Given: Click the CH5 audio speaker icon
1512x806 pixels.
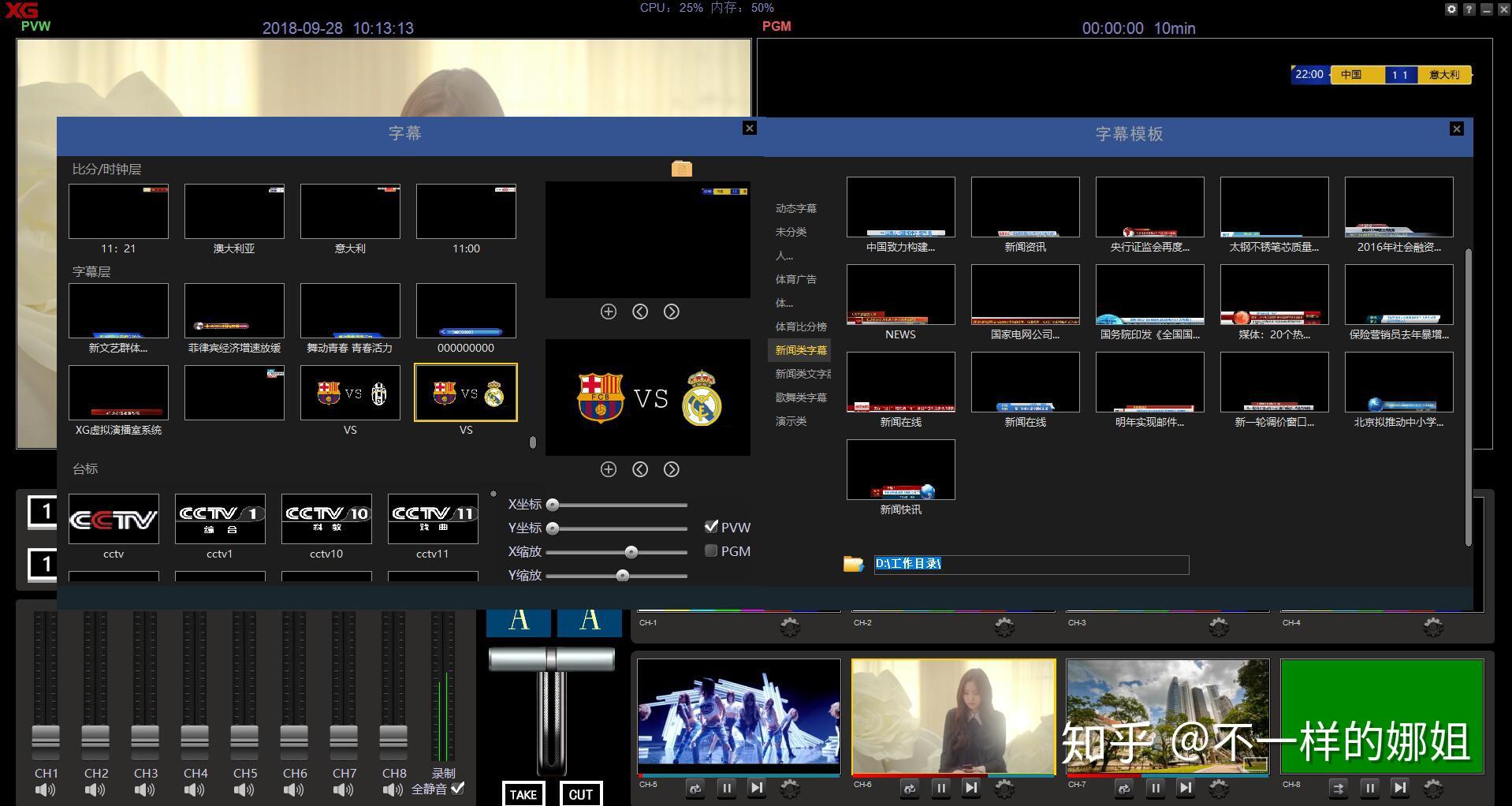Looking at the screenshot, I should (244, 790).
